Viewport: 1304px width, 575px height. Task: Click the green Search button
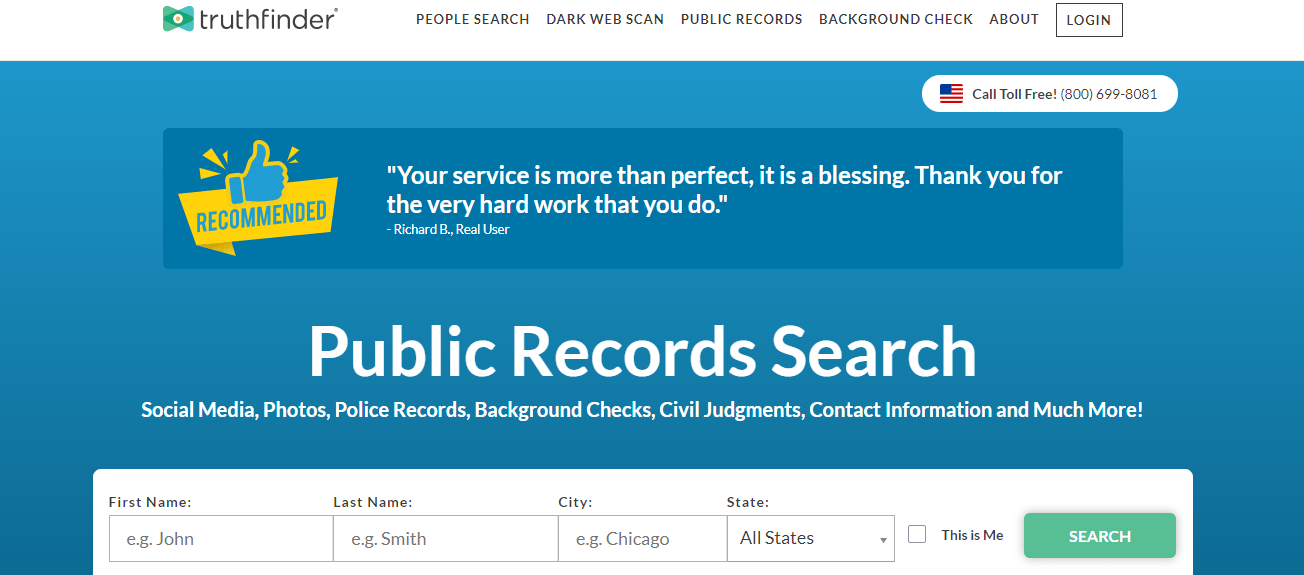(x=1100, y=536)
